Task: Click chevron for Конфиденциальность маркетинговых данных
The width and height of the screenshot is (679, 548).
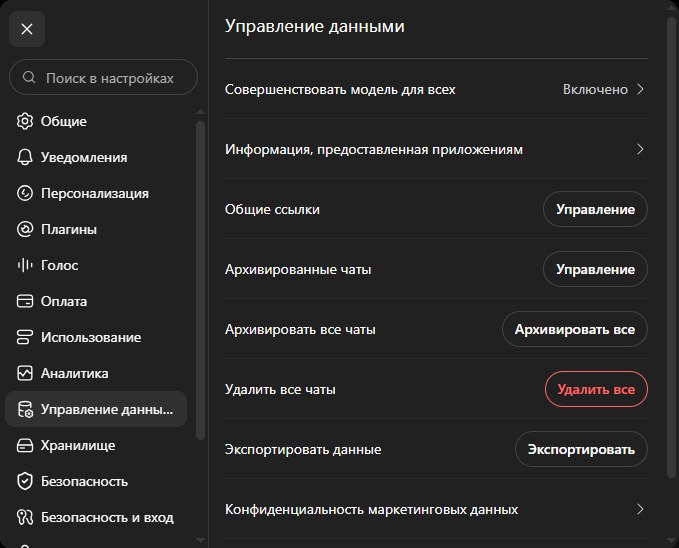Action: pos(640,509)
